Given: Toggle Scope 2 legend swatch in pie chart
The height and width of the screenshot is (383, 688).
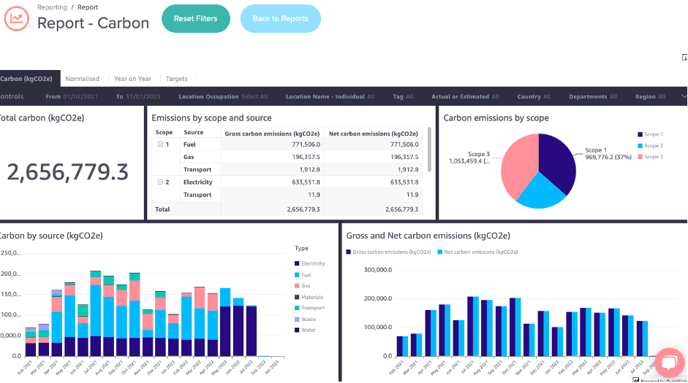Looking at the screenshot, I should (640, 146).
